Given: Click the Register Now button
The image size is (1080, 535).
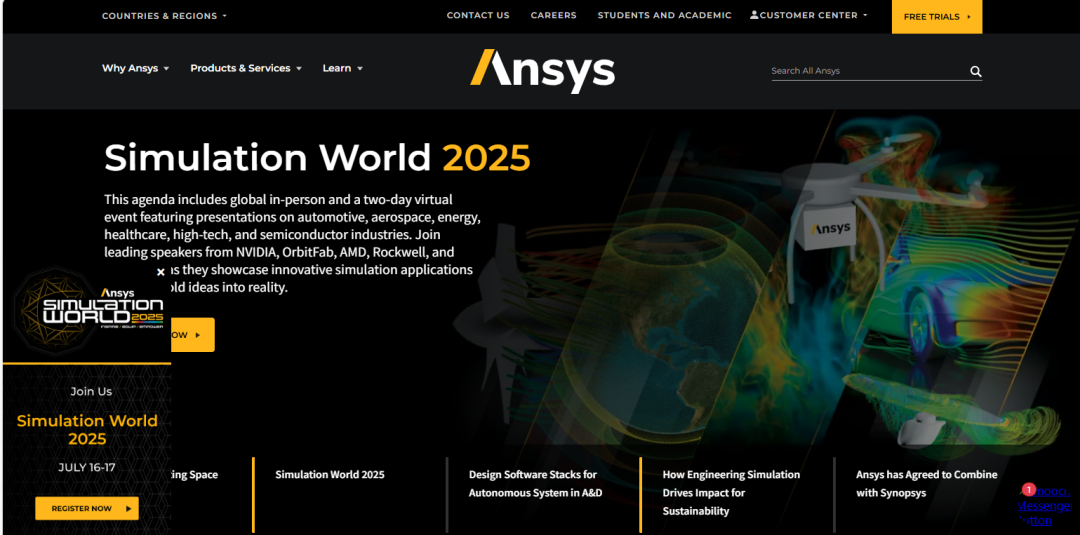Looking at the screenshot, I should click(87, 508).
